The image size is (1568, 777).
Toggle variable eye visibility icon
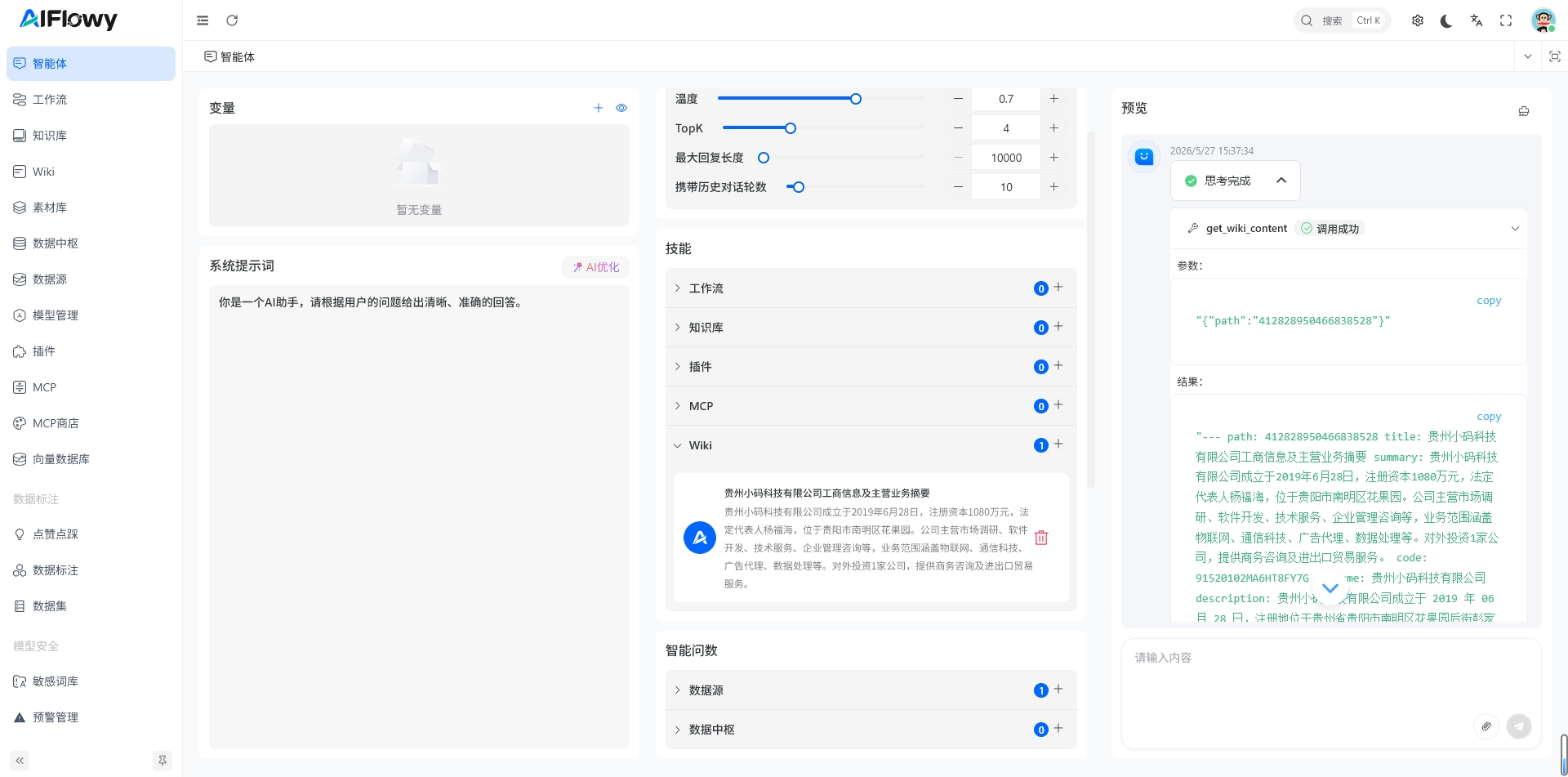click(x=621, y=108)
